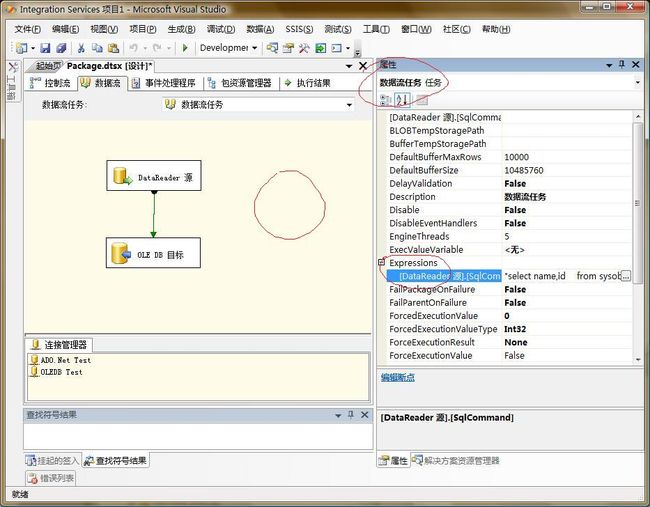
Task: Open the 文件(F) menu
Action: click(x=28, y=29)
